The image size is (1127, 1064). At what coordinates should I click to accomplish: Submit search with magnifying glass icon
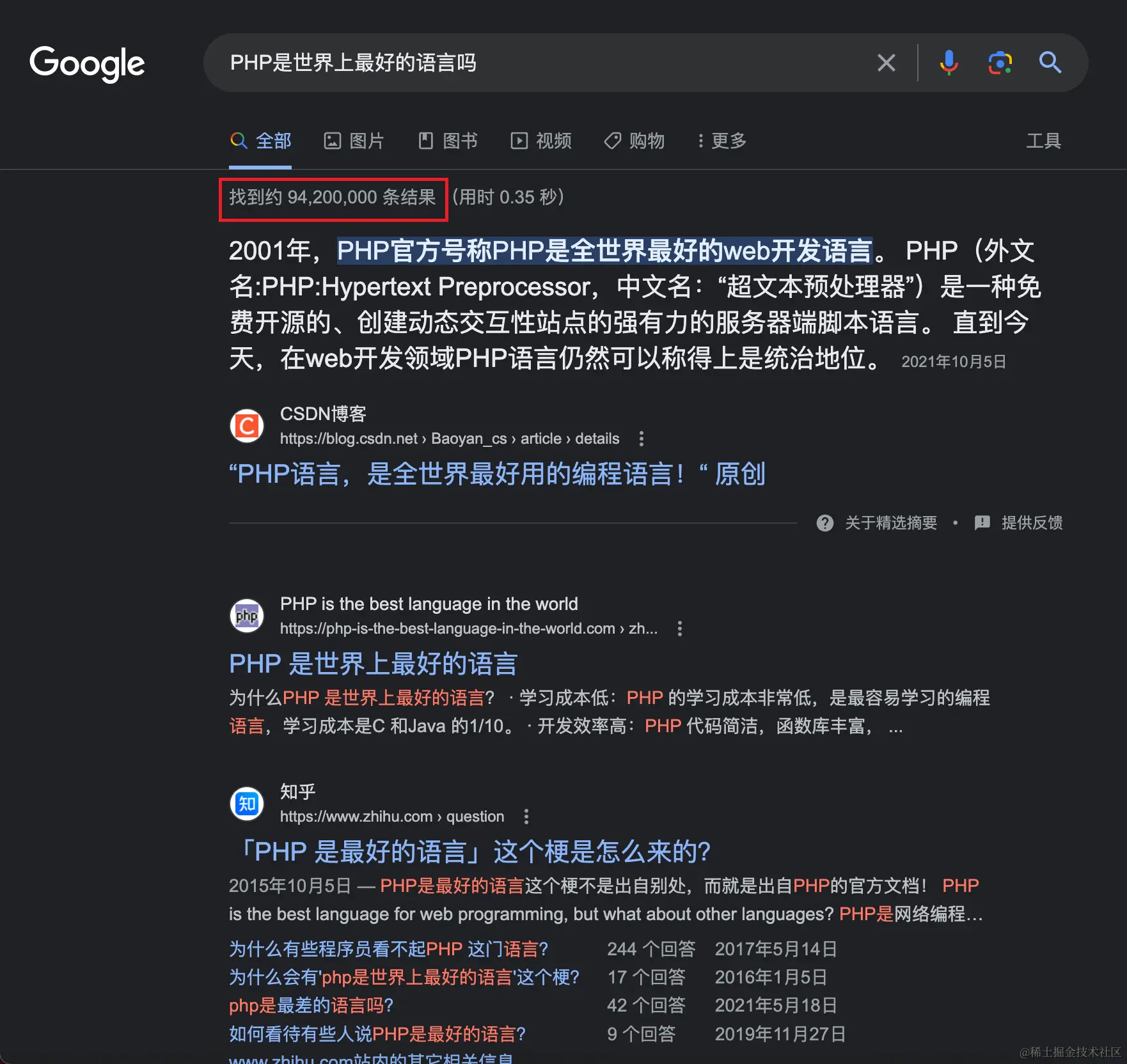point(1050,63)
